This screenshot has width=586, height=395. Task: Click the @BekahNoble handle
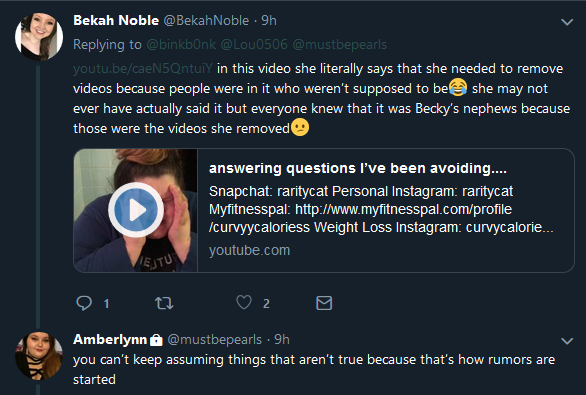click(x=206, y=20)
